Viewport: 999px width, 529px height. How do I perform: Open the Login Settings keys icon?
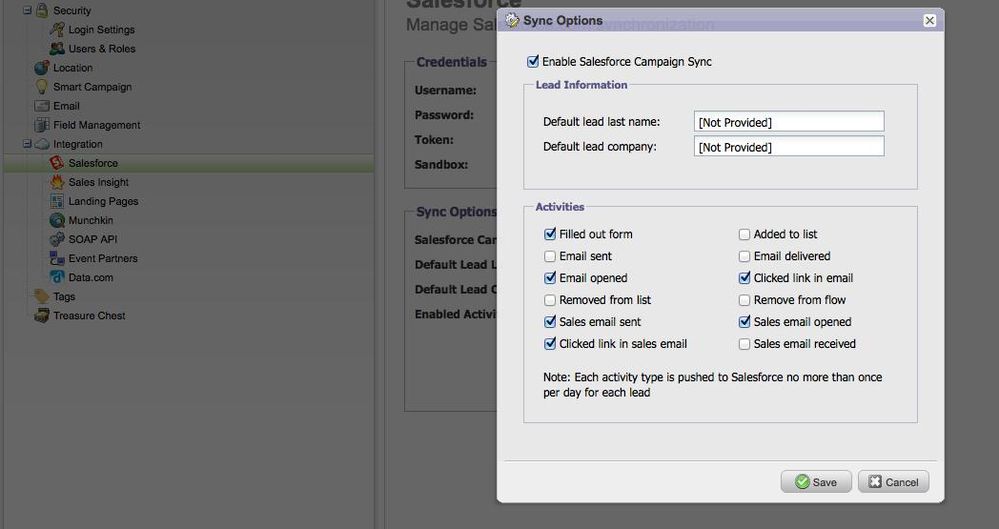coord(57,29)
